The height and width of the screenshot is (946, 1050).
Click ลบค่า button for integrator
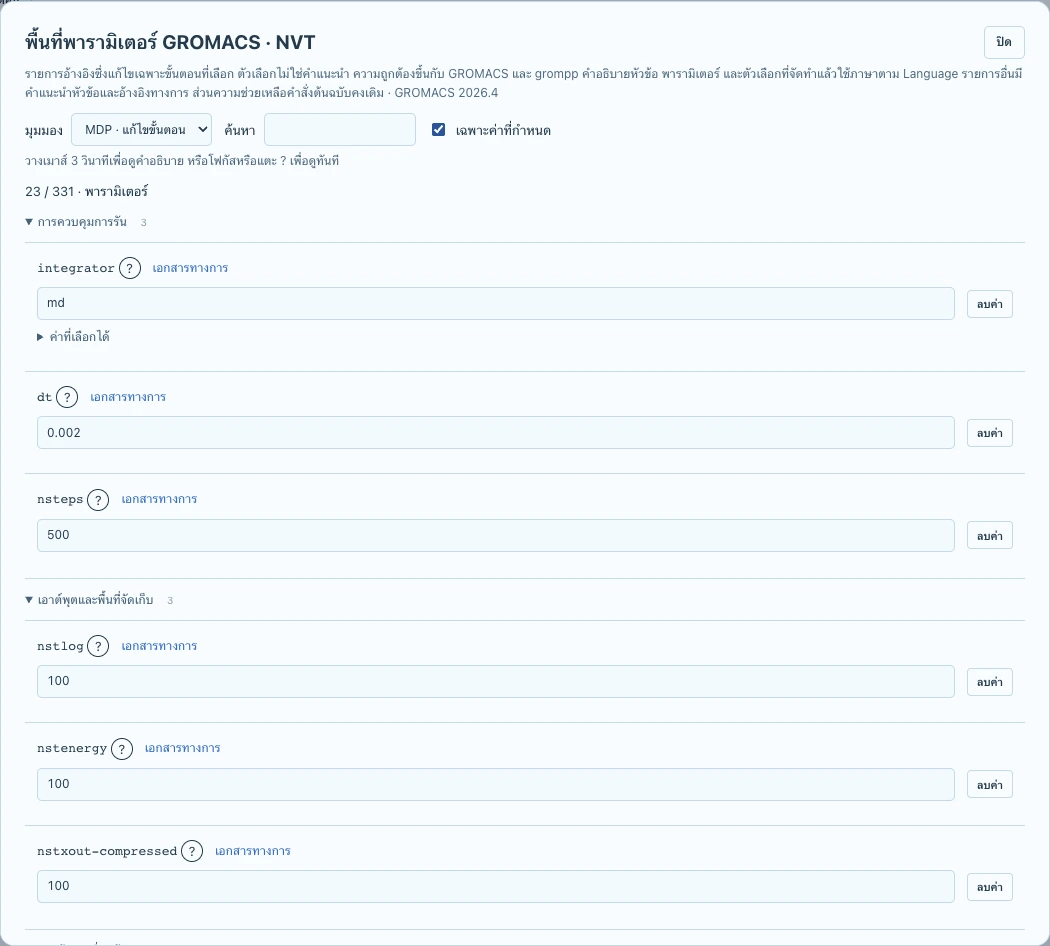pos(990,305)
